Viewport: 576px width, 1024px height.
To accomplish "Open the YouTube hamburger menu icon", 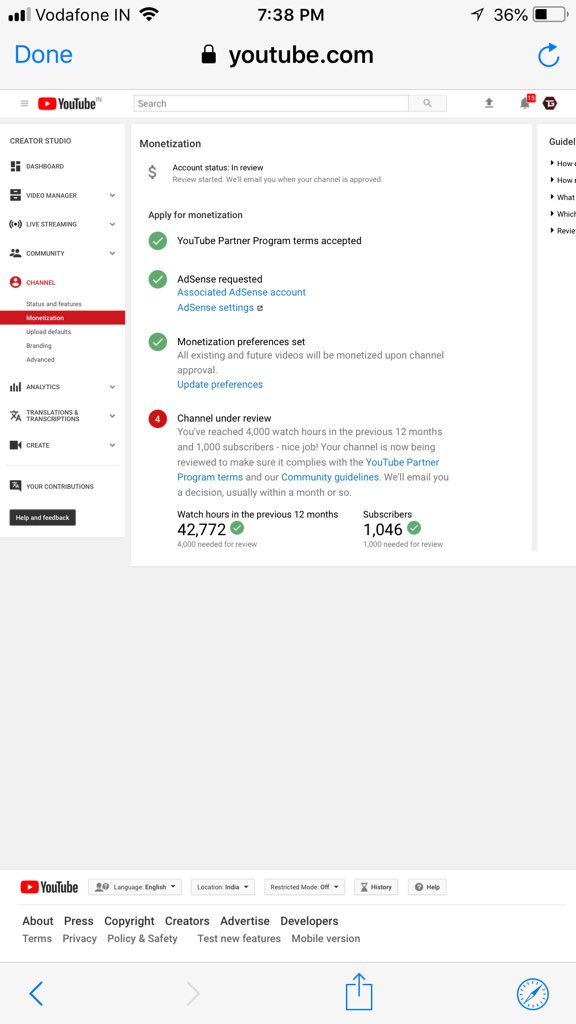I will coord(25,103).
